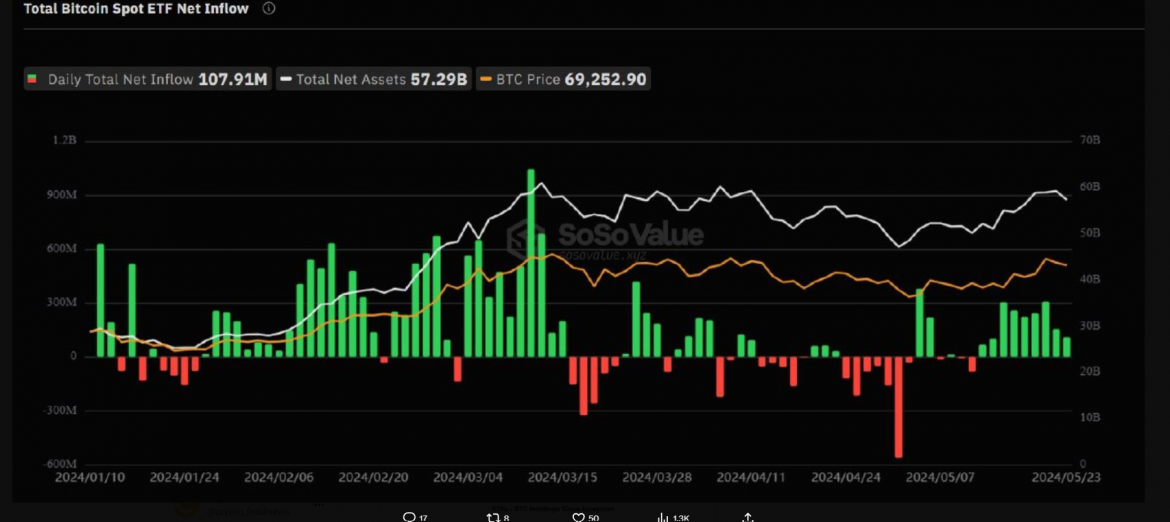The width and height of the screenshot is (1170, 522).
Task: Select the 2024/01/10 date axis label
Action: pos(90,478)
